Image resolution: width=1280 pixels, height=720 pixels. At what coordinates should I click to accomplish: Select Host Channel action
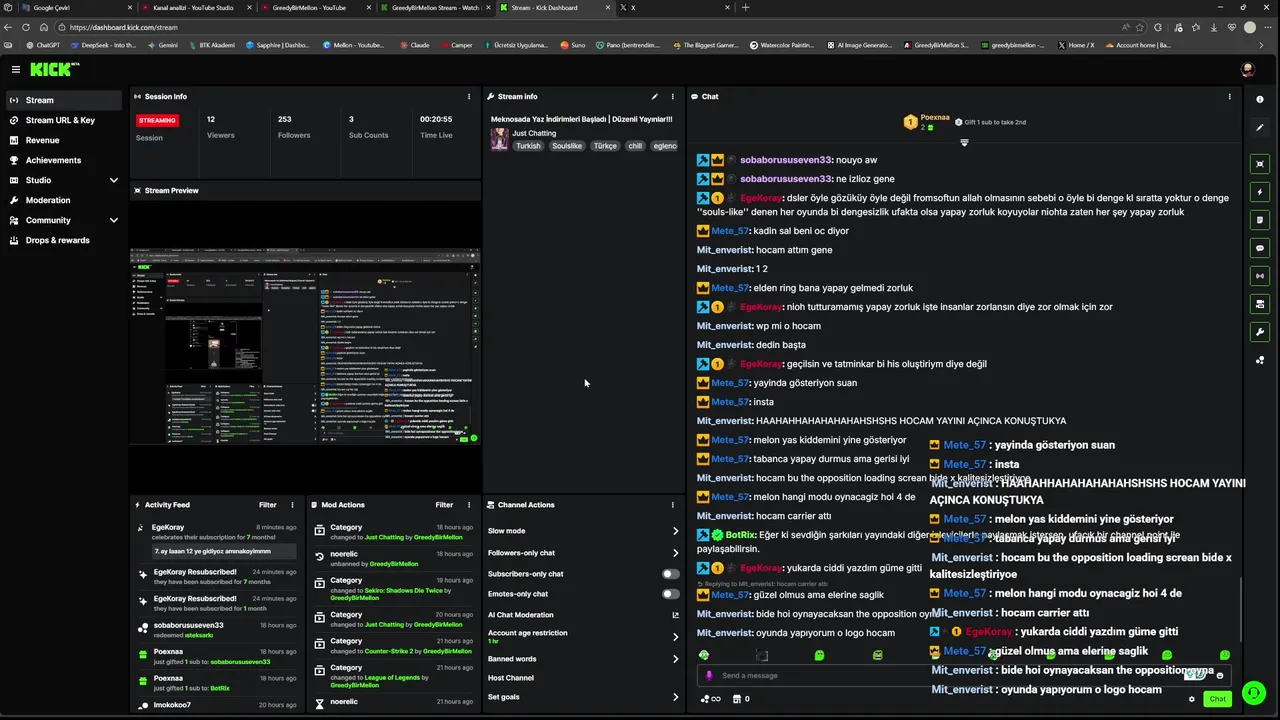click(511, 678)
